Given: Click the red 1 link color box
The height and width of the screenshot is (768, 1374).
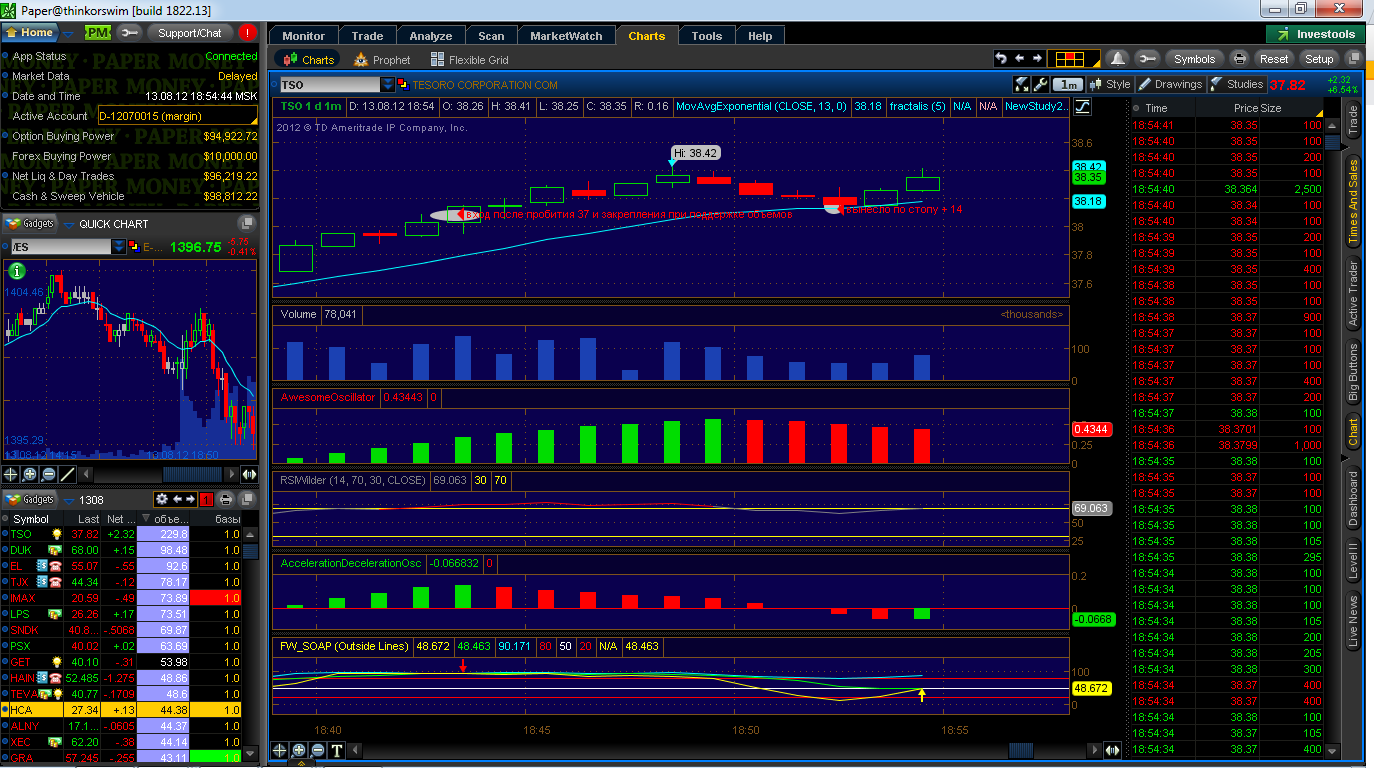Looking at the screenshot, I should 206,499.
